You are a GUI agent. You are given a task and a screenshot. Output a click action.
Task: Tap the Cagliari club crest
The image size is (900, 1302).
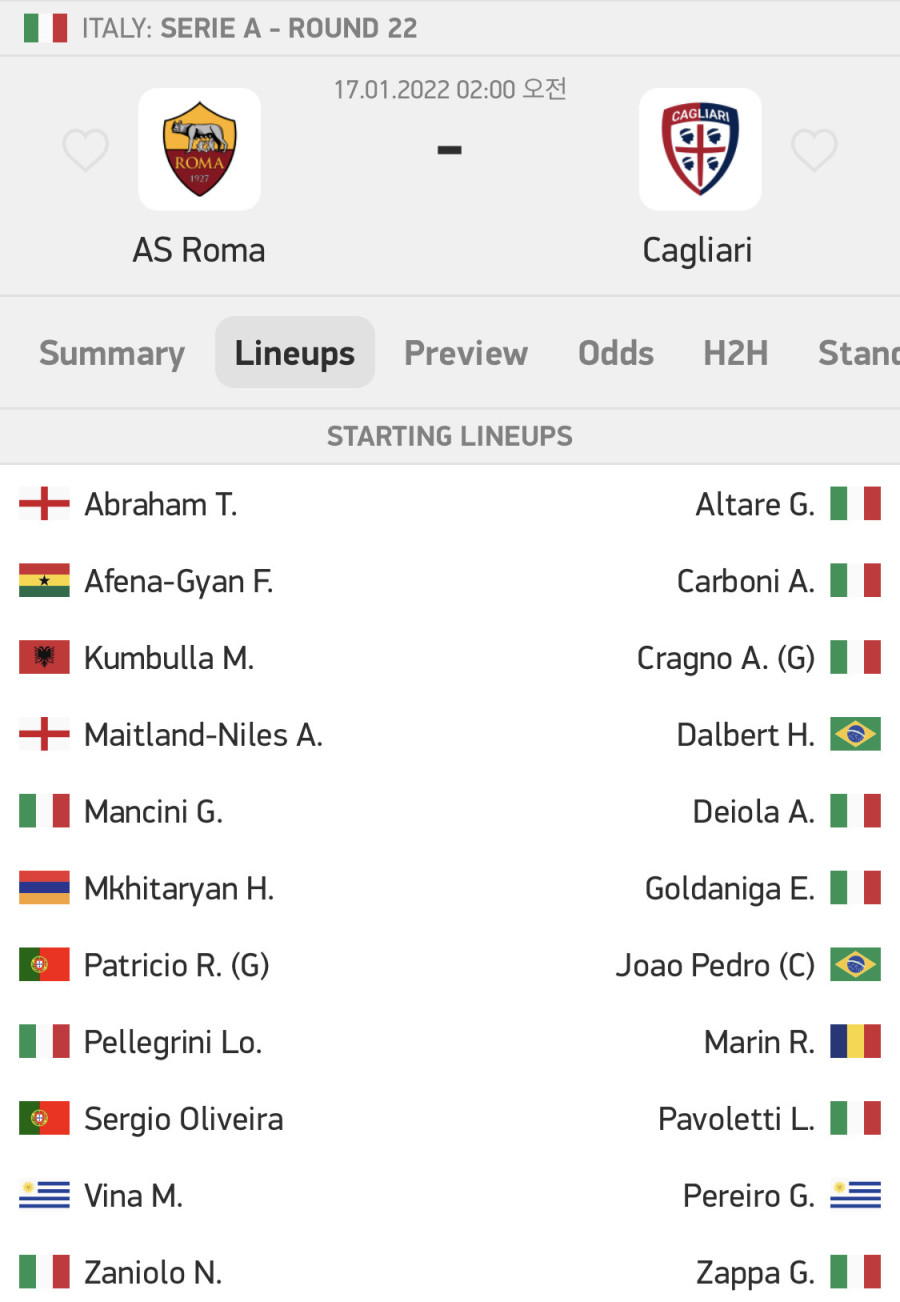[x=700, y=149]
